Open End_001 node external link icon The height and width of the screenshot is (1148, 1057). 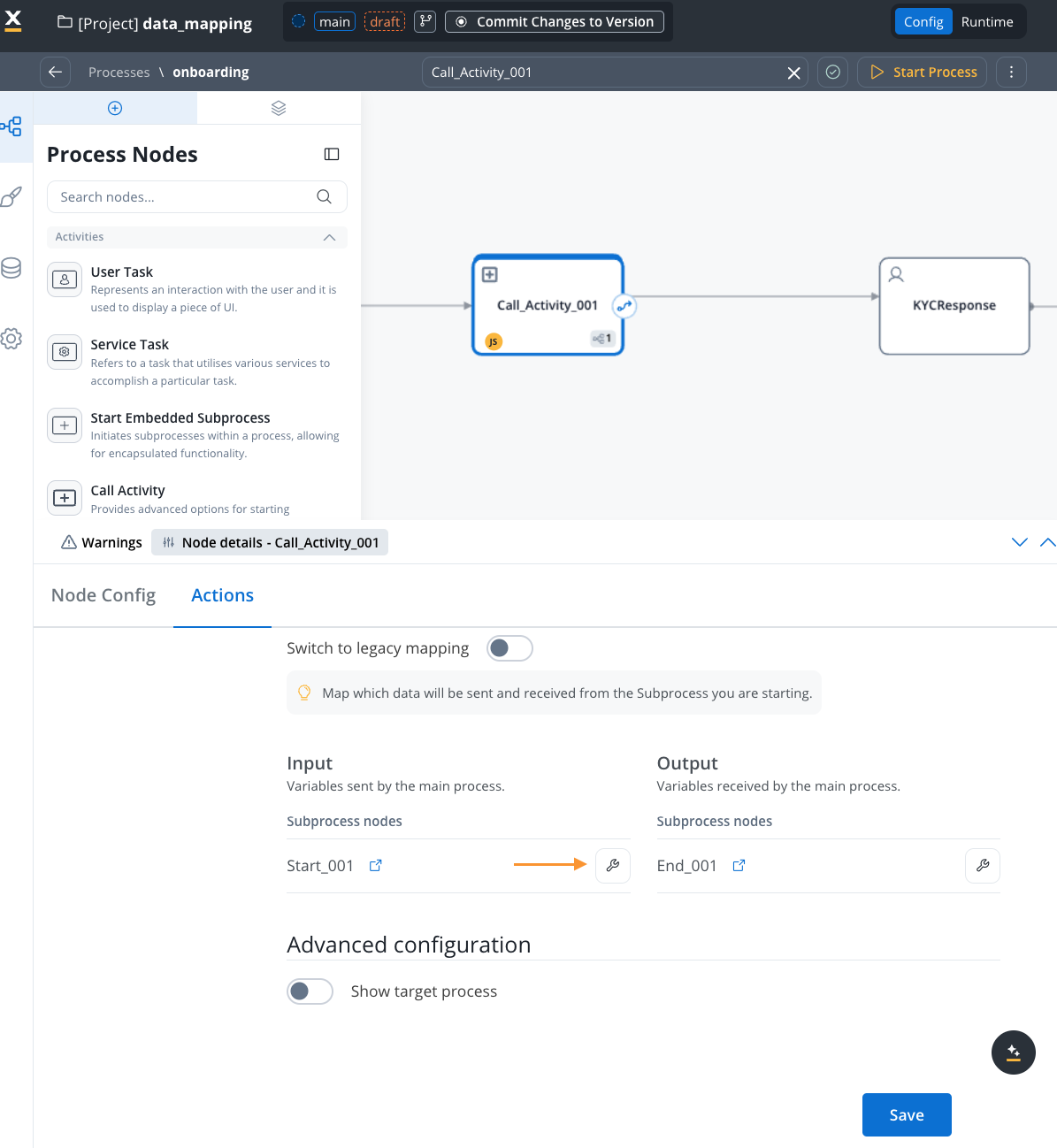point(739,865)
